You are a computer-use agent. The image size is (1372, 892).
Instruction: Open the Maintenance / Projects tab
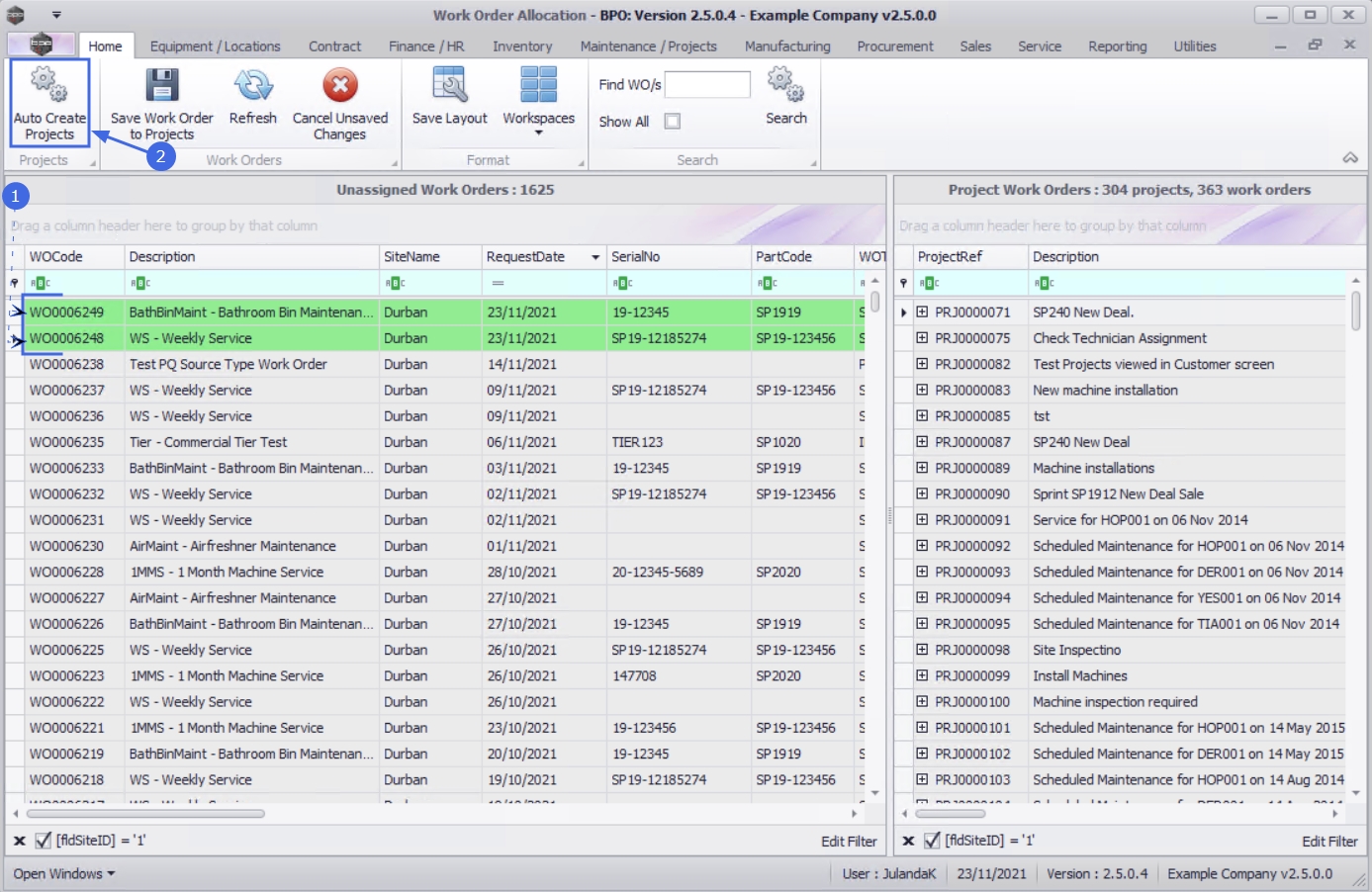[x=649, y=45]
